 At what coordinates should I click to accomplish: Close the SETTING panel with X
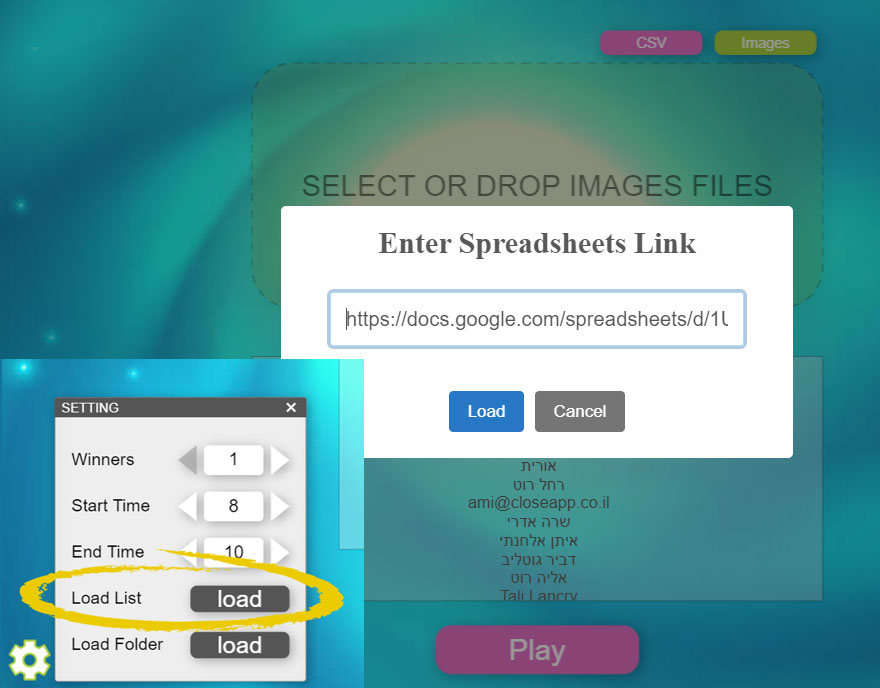[291, 407]
